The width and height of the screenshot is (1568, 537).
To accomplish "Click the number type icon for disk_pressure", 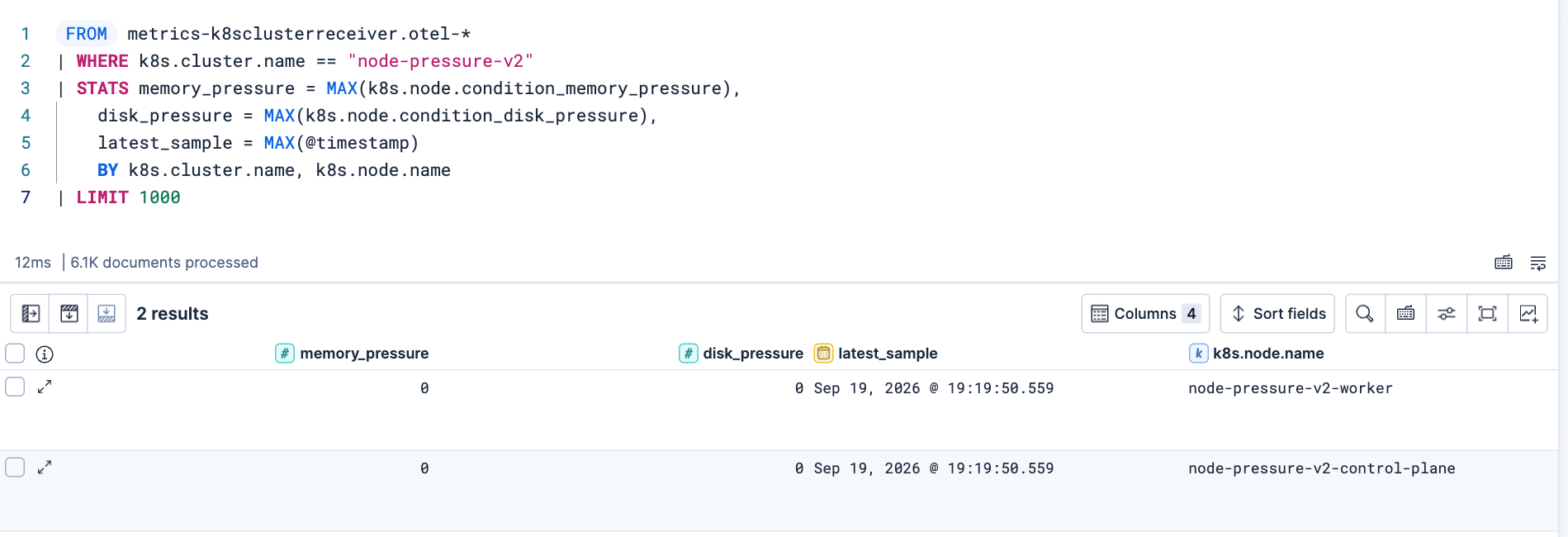I will point(688,354).
